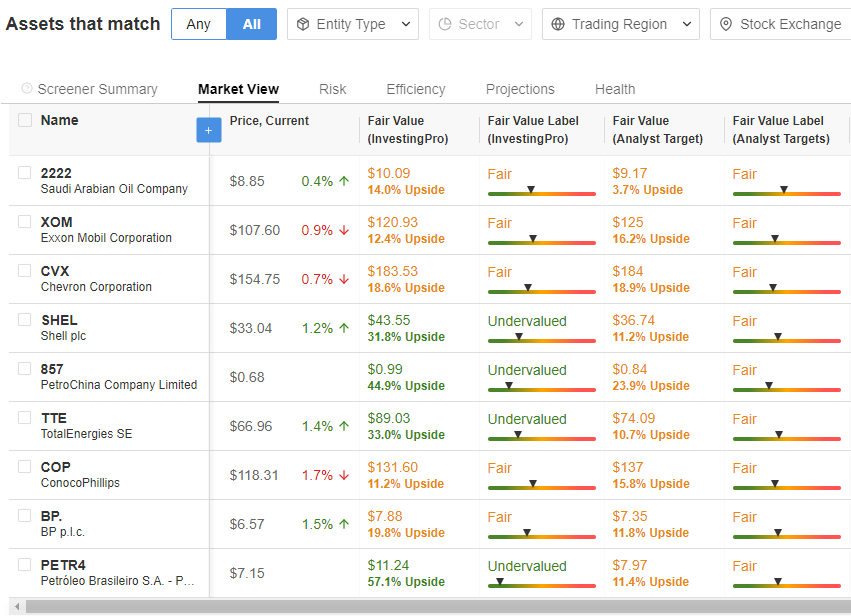The width and height of the screenshot is (851, 616).
Task: Switch to the Efficiency tab
Action: pyautogui.click(x=416, y=89)
